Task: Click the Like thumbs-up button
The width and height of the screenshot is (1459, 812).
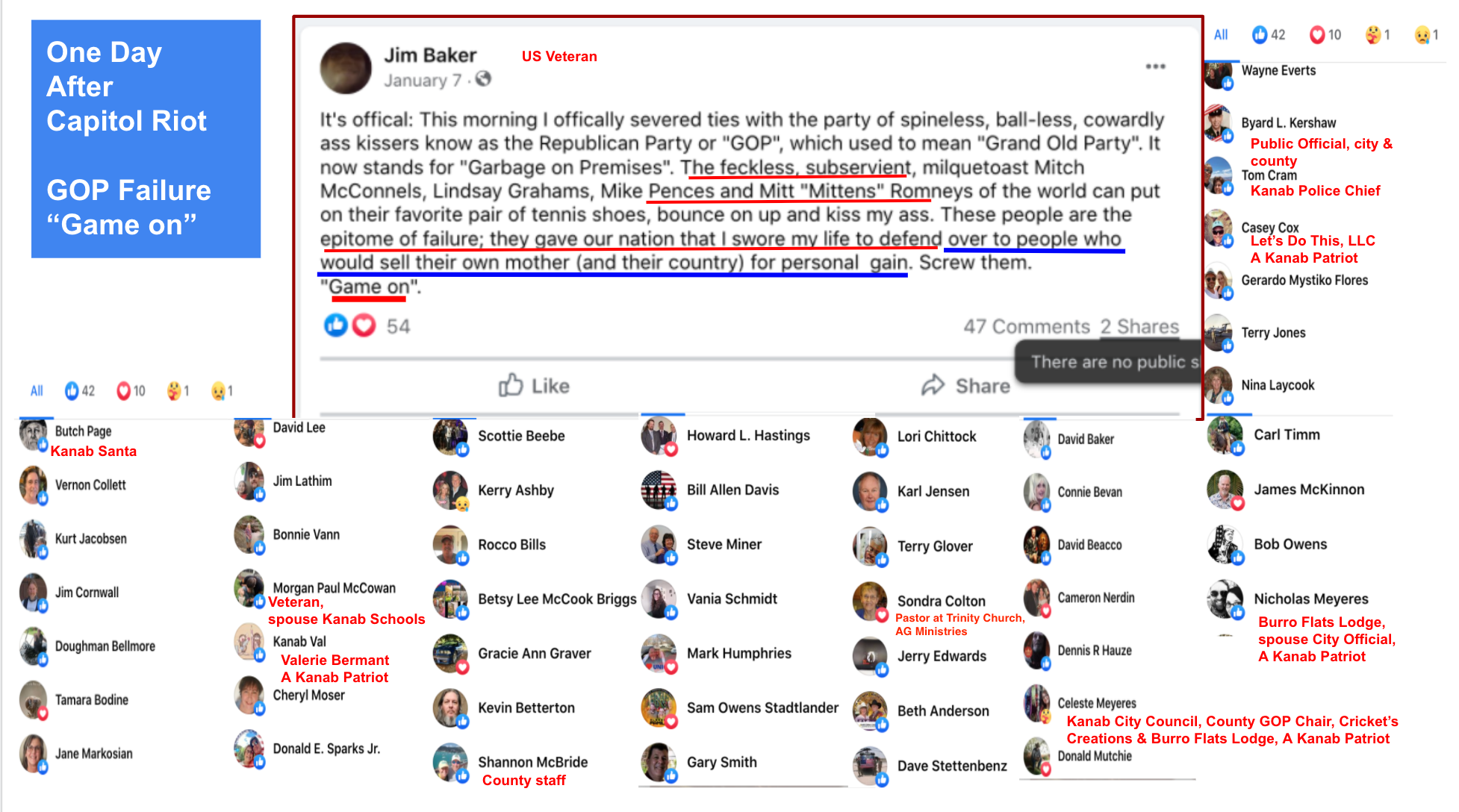Action: coord(534,386)
